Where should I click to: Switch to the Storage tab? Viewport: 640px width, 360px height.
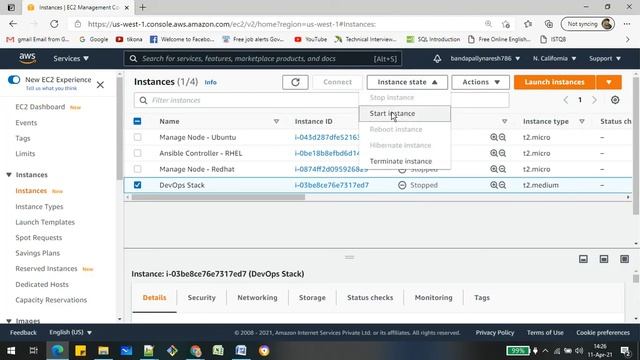point(312,298)
